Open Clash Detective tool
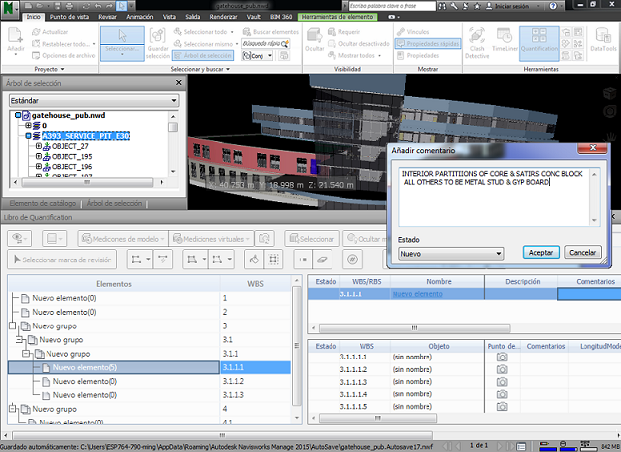 477,43
